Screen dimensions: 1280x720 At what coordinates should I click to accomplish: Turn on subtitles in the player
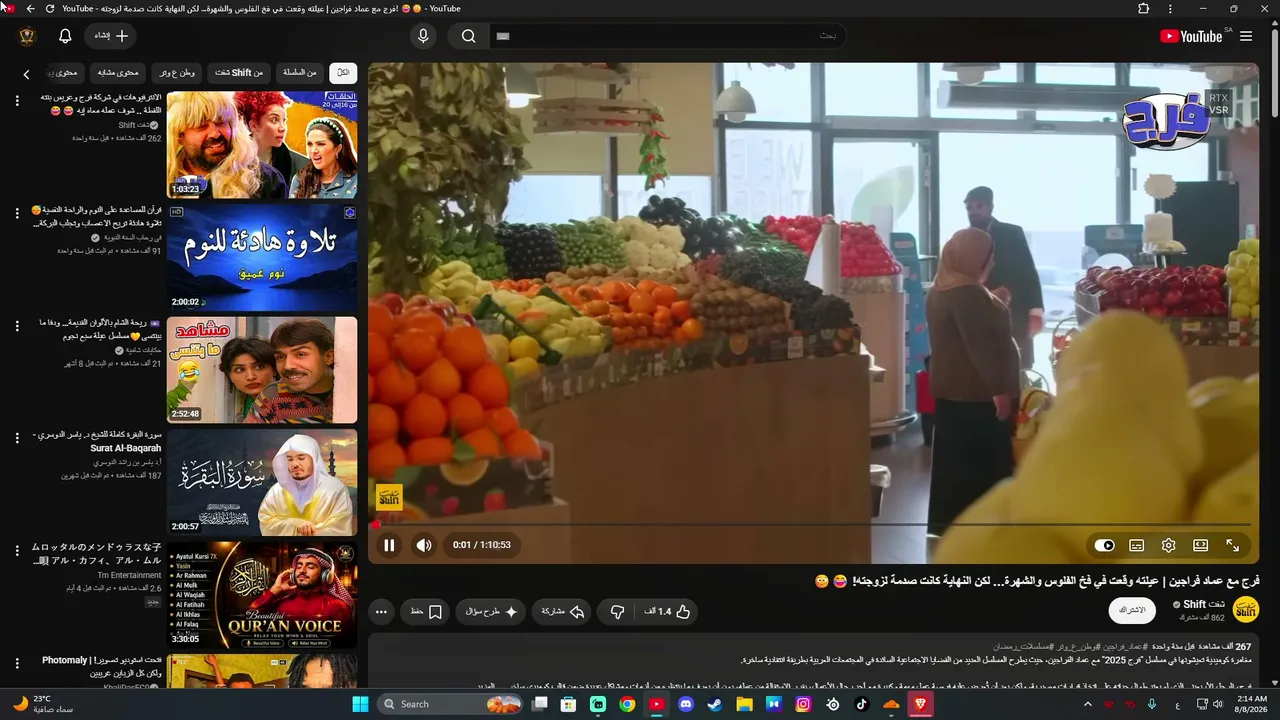1137,545
